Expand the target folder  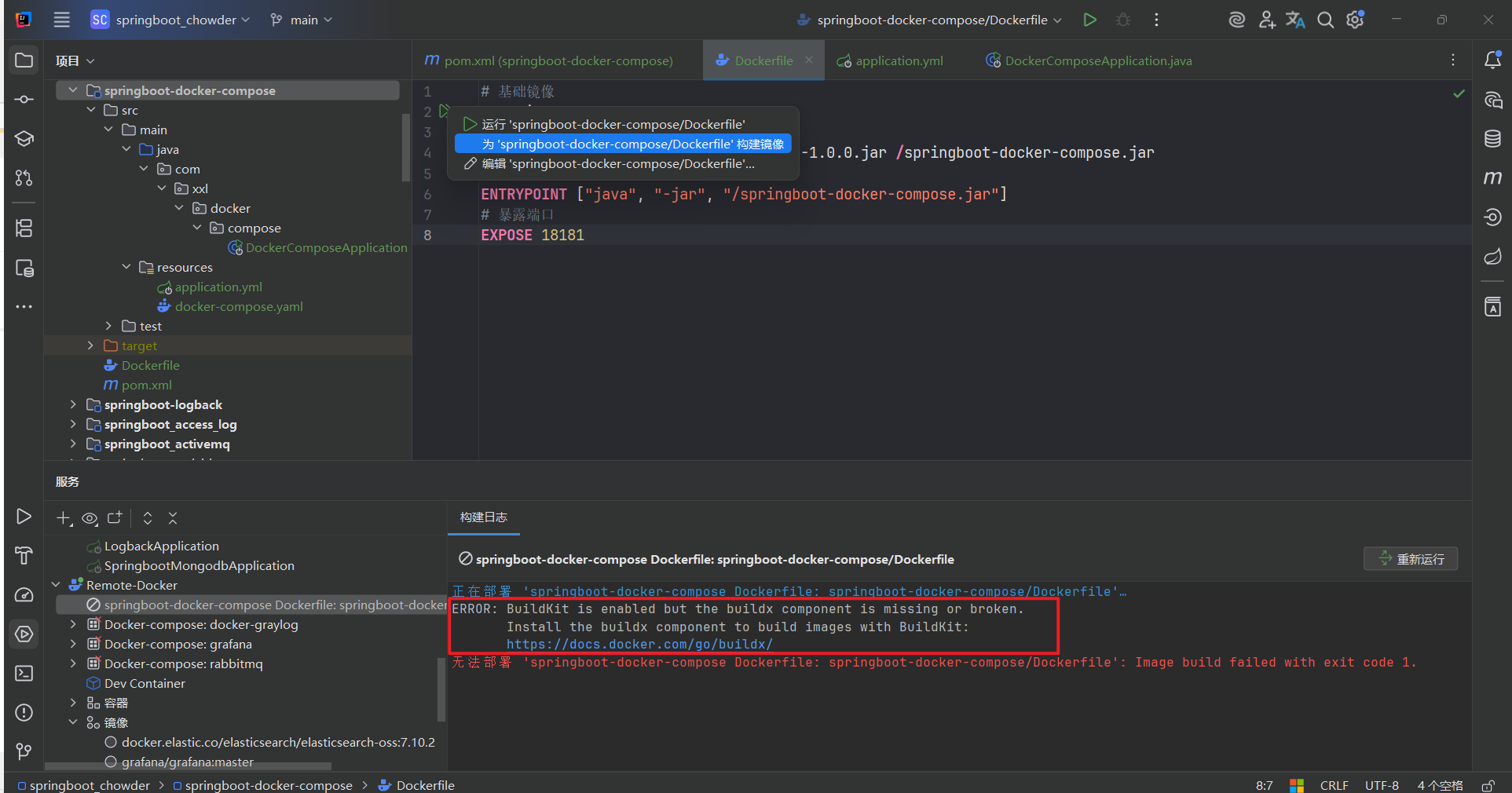90,345
